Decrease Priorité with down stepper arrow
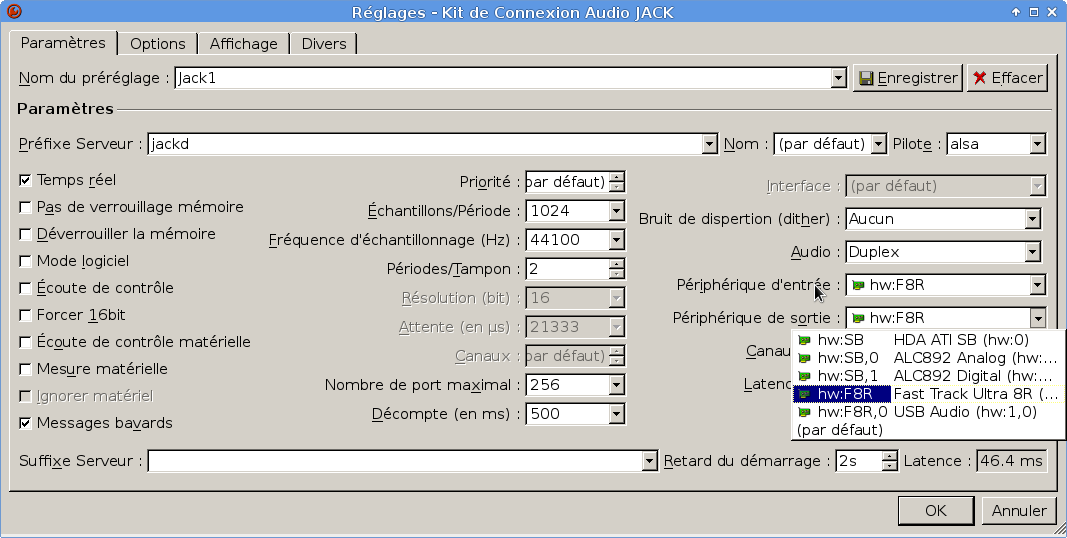The height and width of the screenshot is (538, 1067). pos(617,187)
